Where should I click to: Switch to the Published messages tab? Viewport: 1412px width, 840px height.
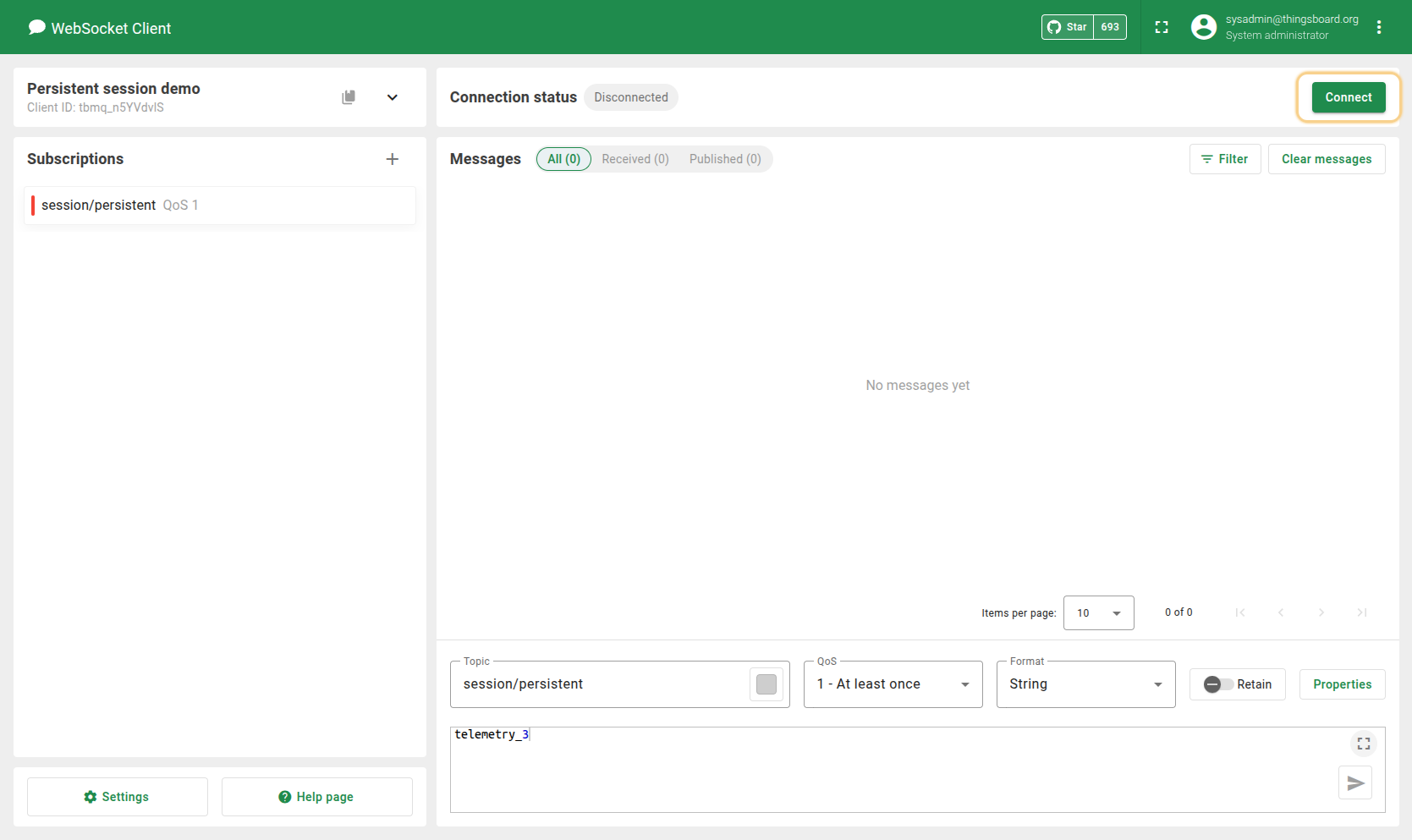[725, 159]
